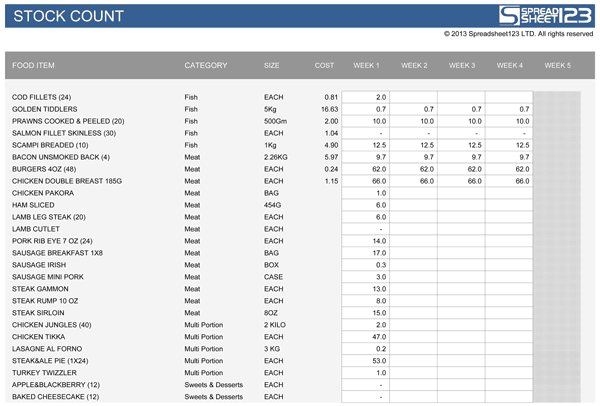Click the SAUSAGE IRISH item name

39,265
